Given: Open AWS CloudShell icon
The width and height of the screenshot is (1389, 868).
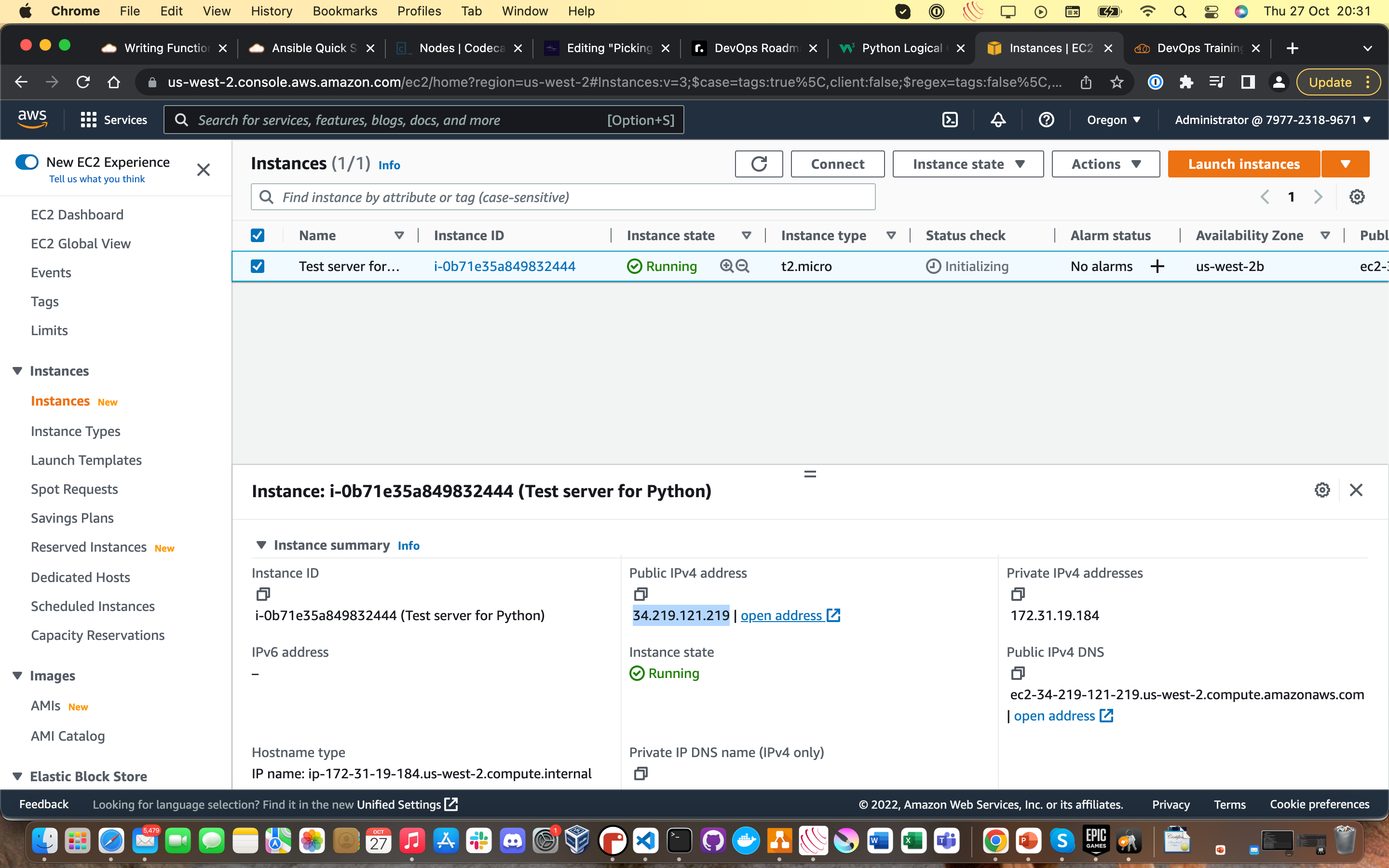Looking at the screenshot, I should coord(950,120).
